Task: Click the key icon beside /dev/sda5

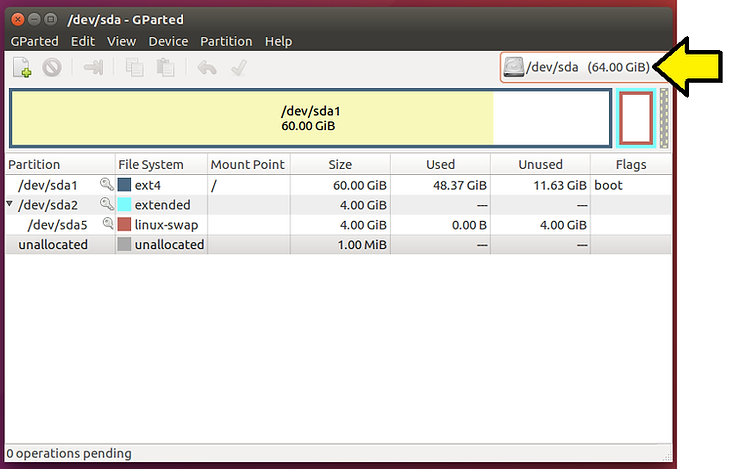Action: coord(109,224)
